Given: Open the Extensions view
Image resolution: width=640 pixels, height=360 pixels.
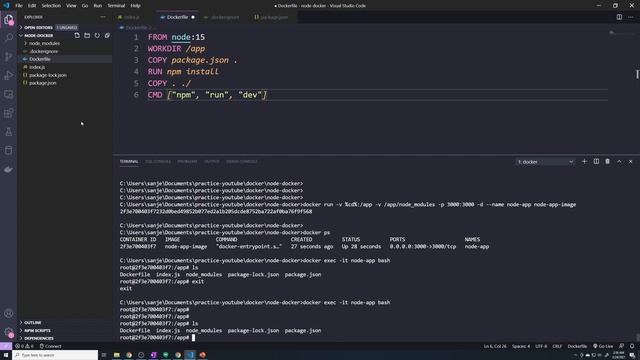Looking at the screenshot, I should click(9, 113).
